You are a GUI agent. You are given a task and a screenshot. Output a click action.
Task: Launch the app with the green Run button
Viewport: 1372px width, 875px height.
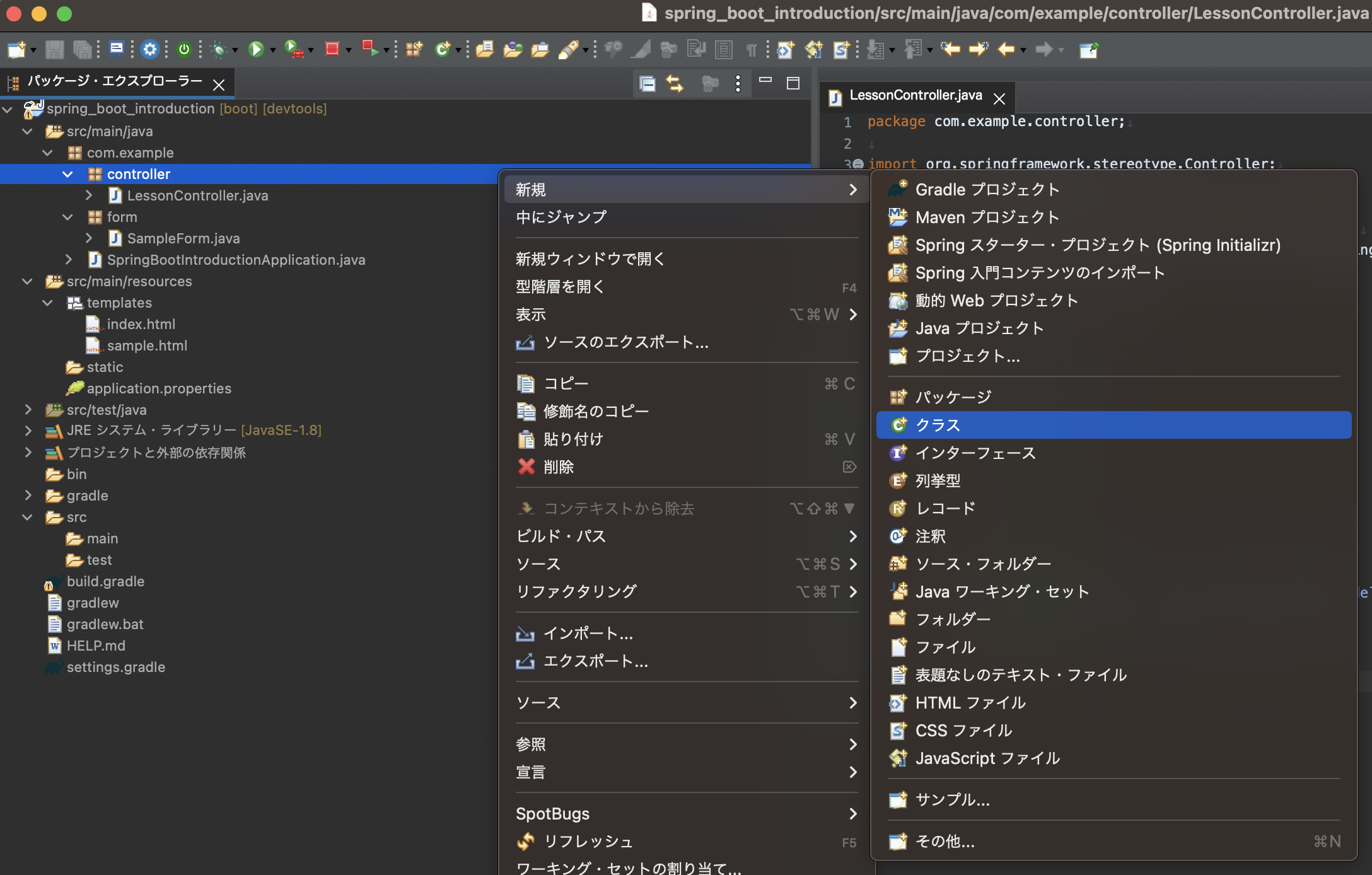[x=256, y=49]
